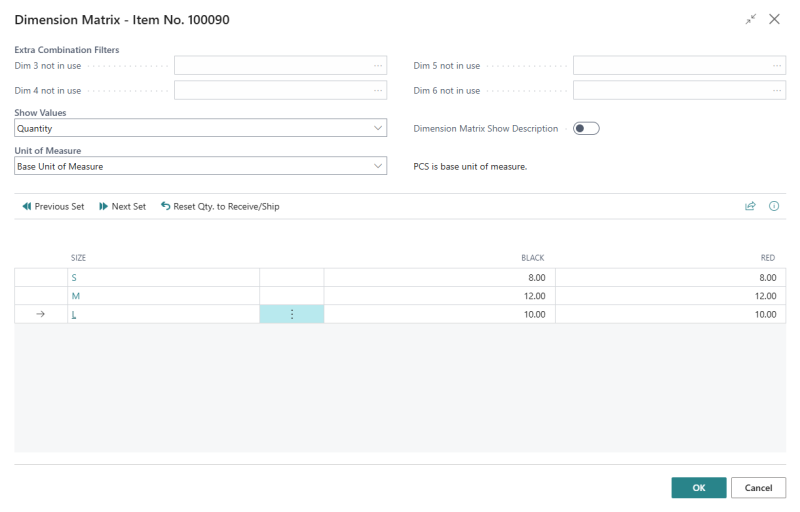The height and width of the screenshot is (512, 800).
Task: Click lookup dots in Dim 5 field
Action: 777,65
